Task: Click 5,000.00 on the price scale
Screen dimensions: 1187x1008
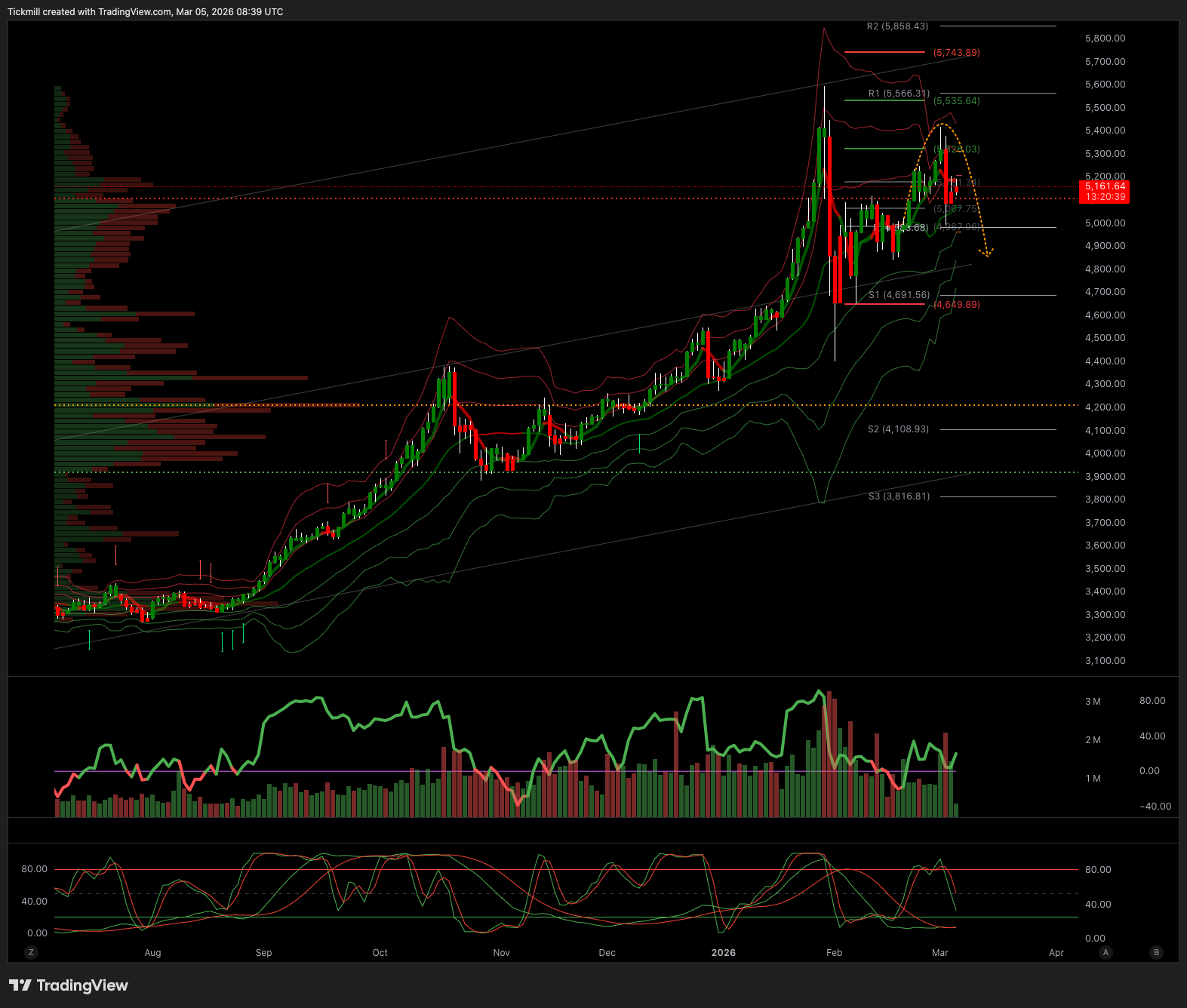Action: (1105, 223)
